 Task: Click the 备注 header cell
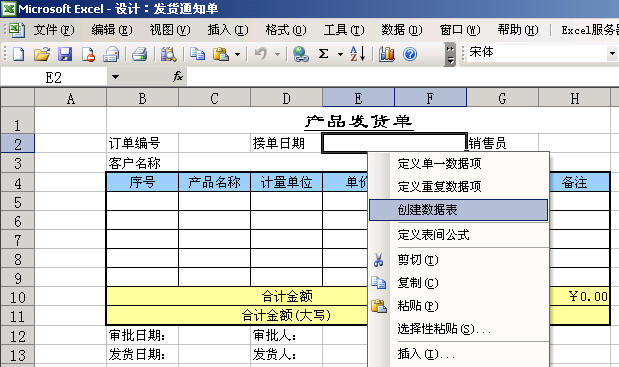[580, 182]
